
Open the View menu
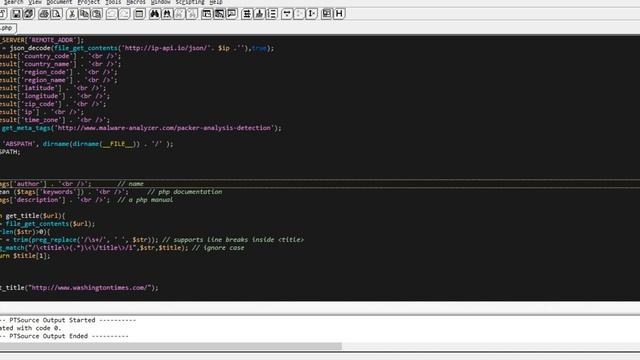pyautogui.click(x=35, y=2)
